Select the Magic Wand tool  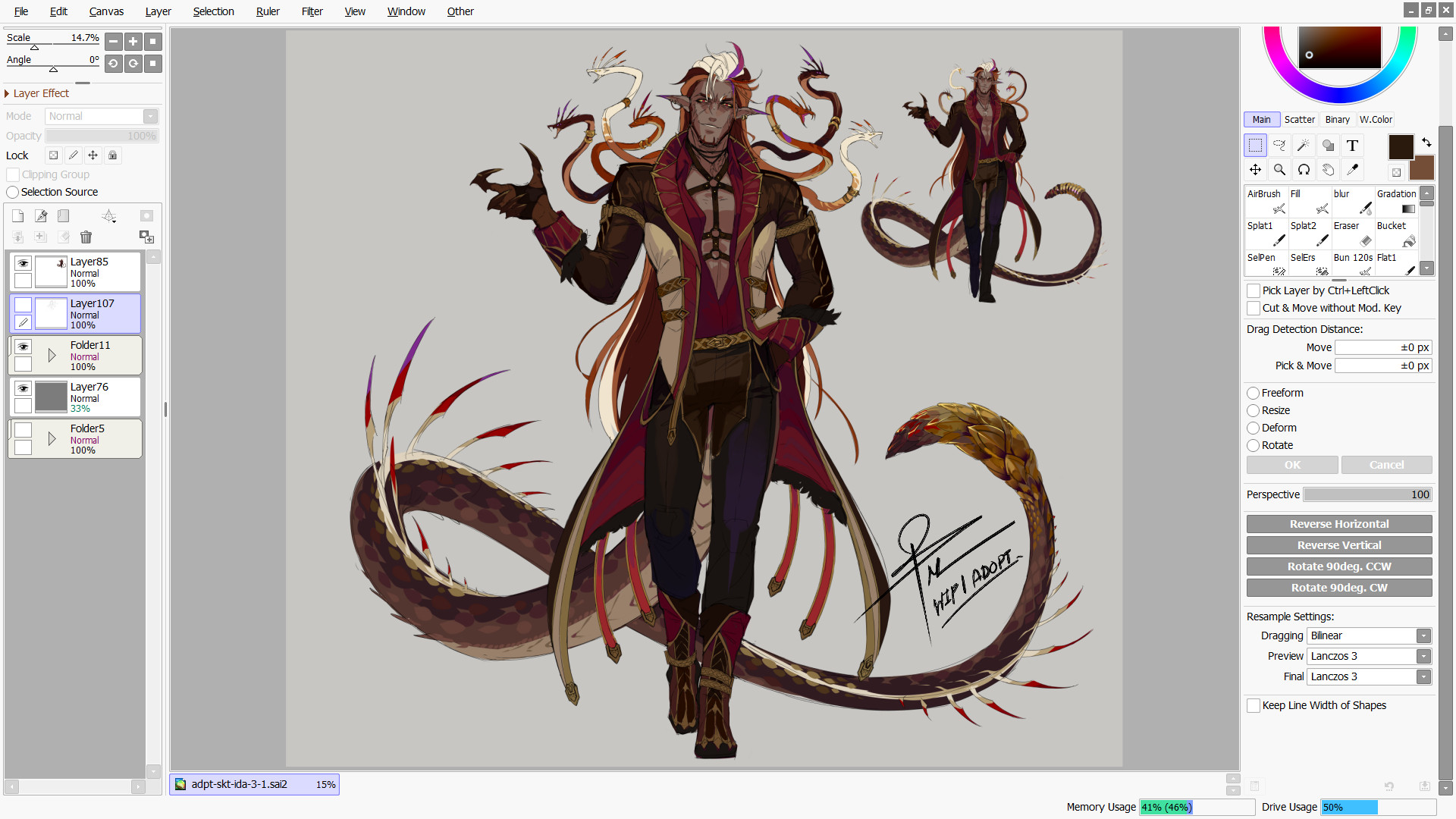[x=1304, y=146]
